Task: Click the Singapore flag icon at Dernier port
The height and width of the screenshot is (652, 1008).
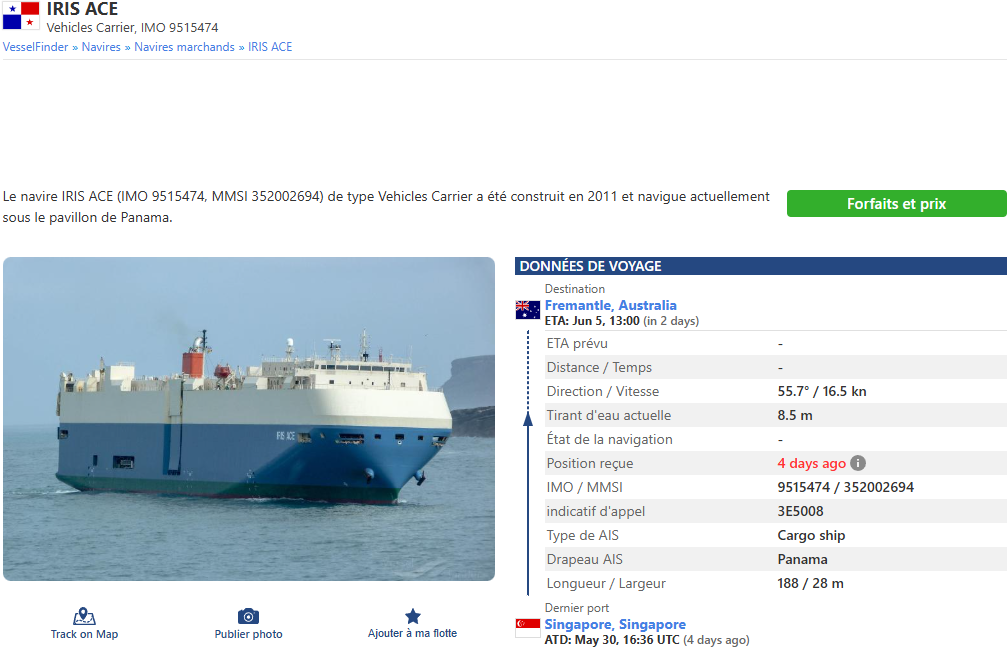Action: (528, 628)
